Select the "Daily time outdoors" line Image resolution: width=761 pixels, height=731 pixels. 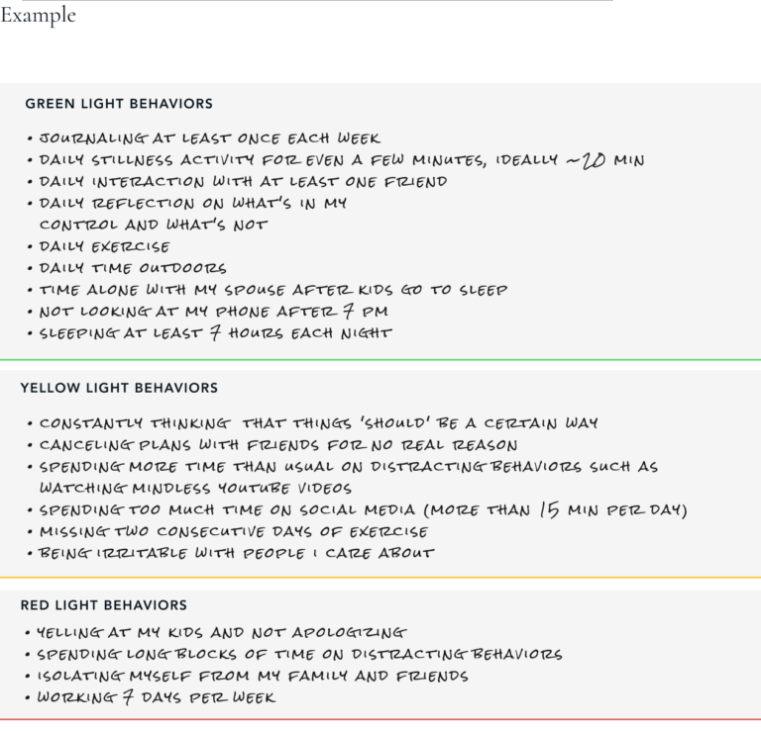click(x=132, y=268)
